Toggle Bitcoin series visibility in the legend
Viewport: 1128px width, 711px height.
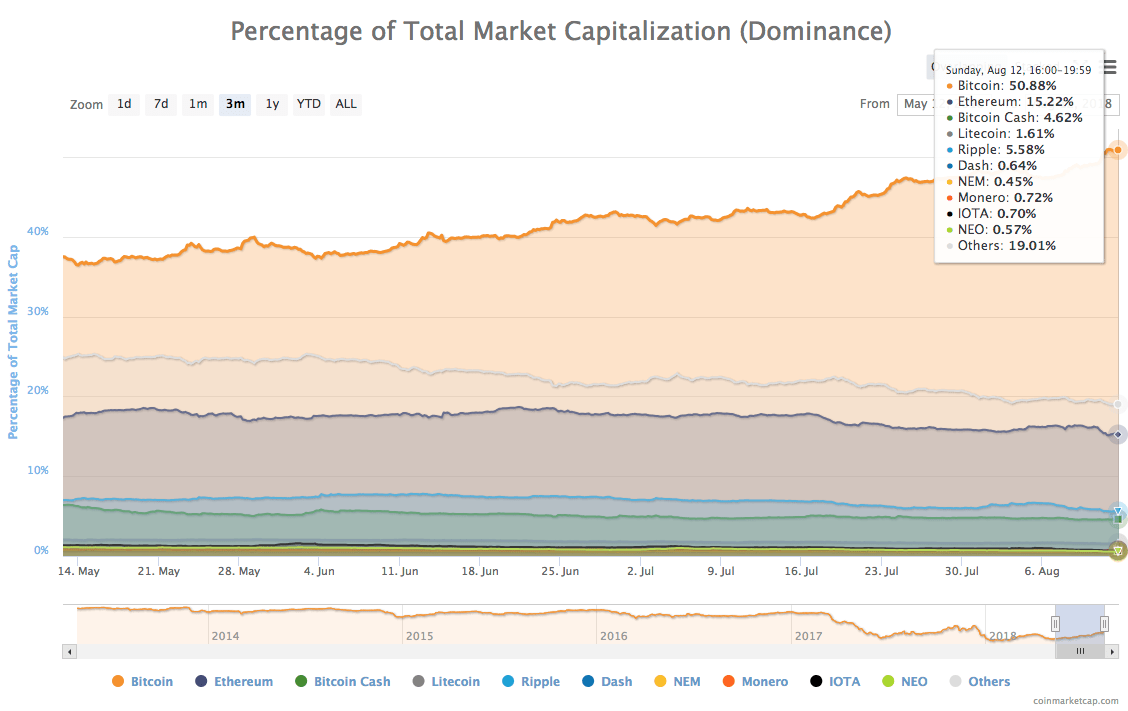point(143,681)
